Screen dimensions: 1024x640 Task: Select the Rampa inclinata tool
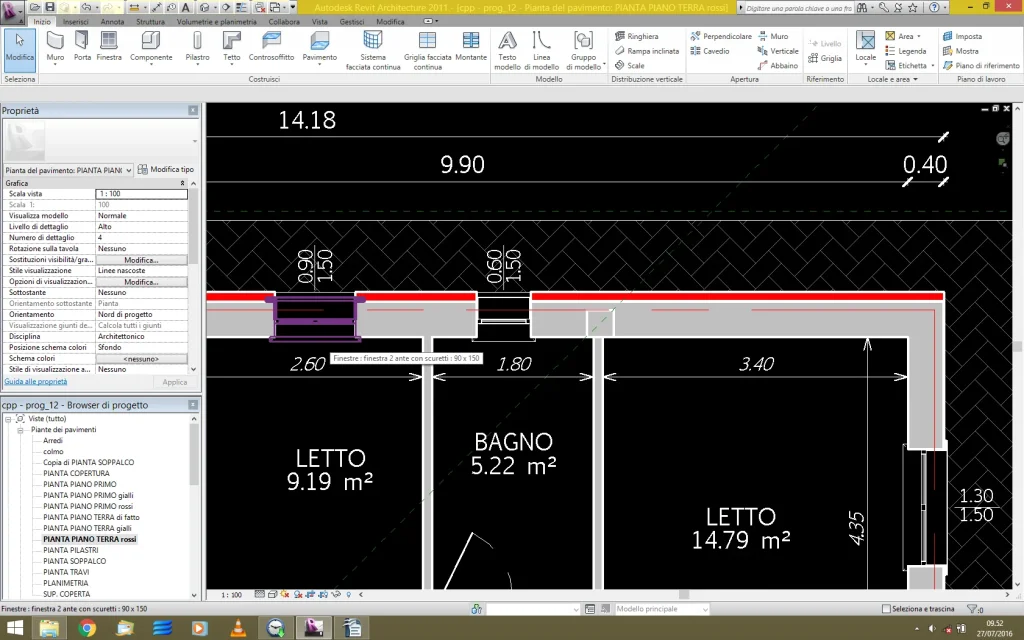(647, 51)
